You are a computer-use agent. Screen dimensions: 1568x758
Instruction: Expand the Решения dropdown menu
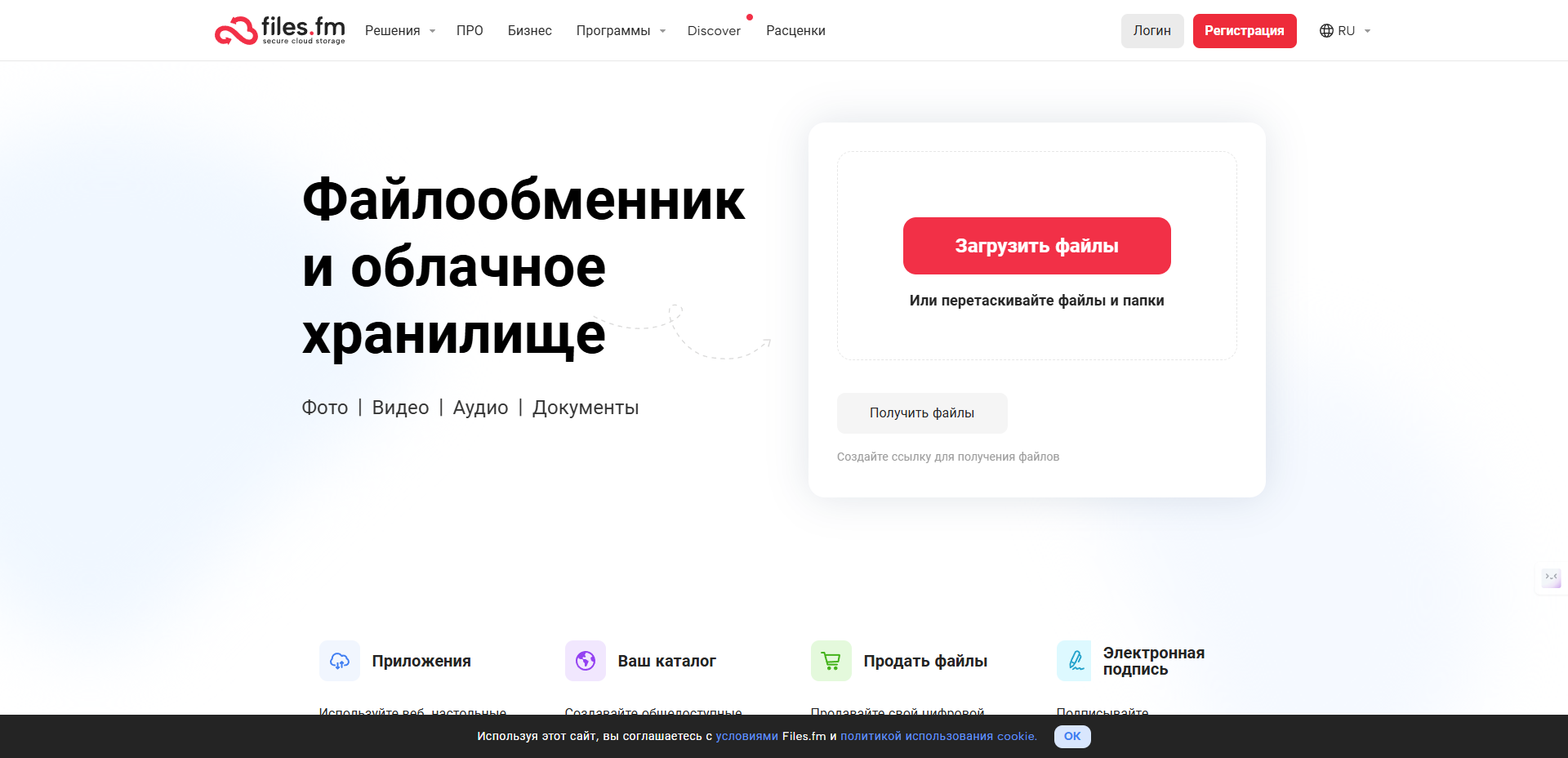pyautogui.click(x=399, y=31)
